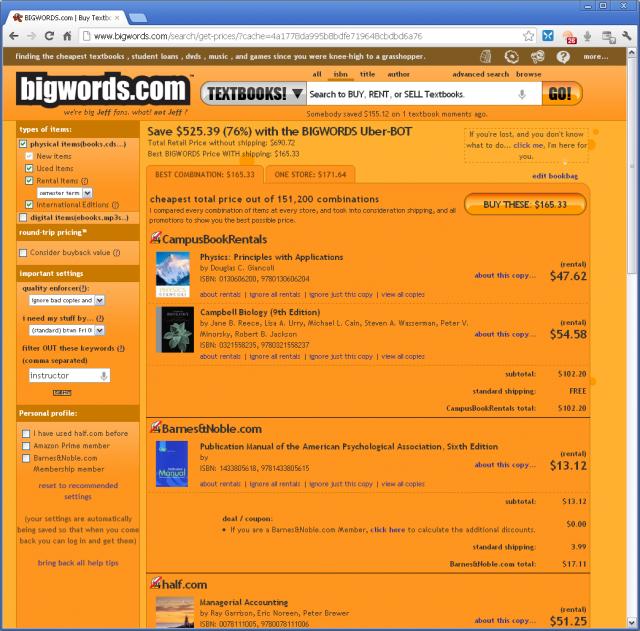Viewport: 640px width, 631px height.
Task: Click 'more...' in the brown bar
Action: 596,56
